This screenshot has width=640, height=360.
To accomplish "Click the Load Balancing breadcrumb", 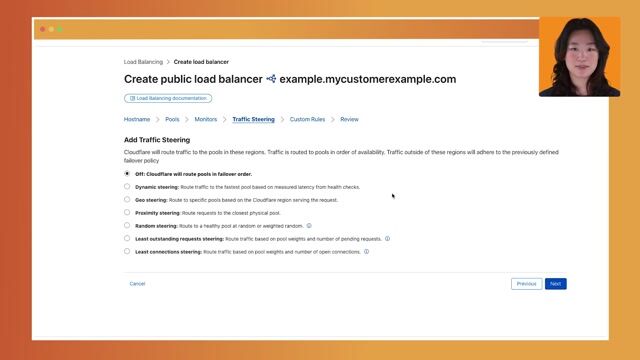I will click(x=143, y=62).
